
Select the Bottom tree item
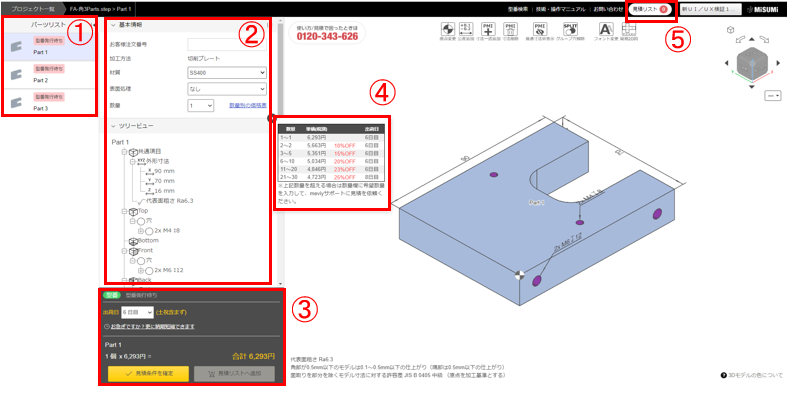click(x=145, y=241)
